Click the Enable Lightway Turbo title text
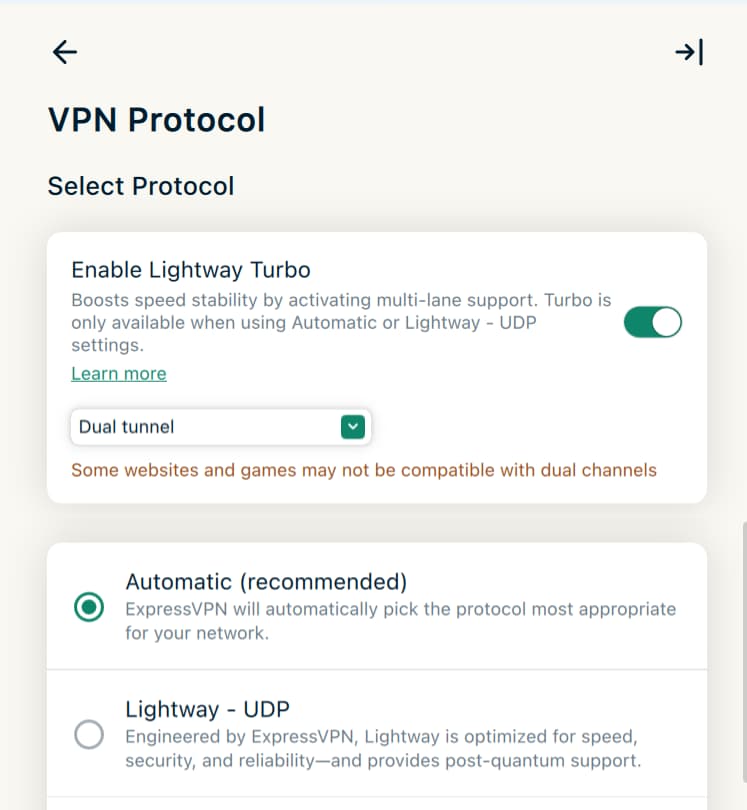Screen dimensions: 747x810 (x=190, y=269)
